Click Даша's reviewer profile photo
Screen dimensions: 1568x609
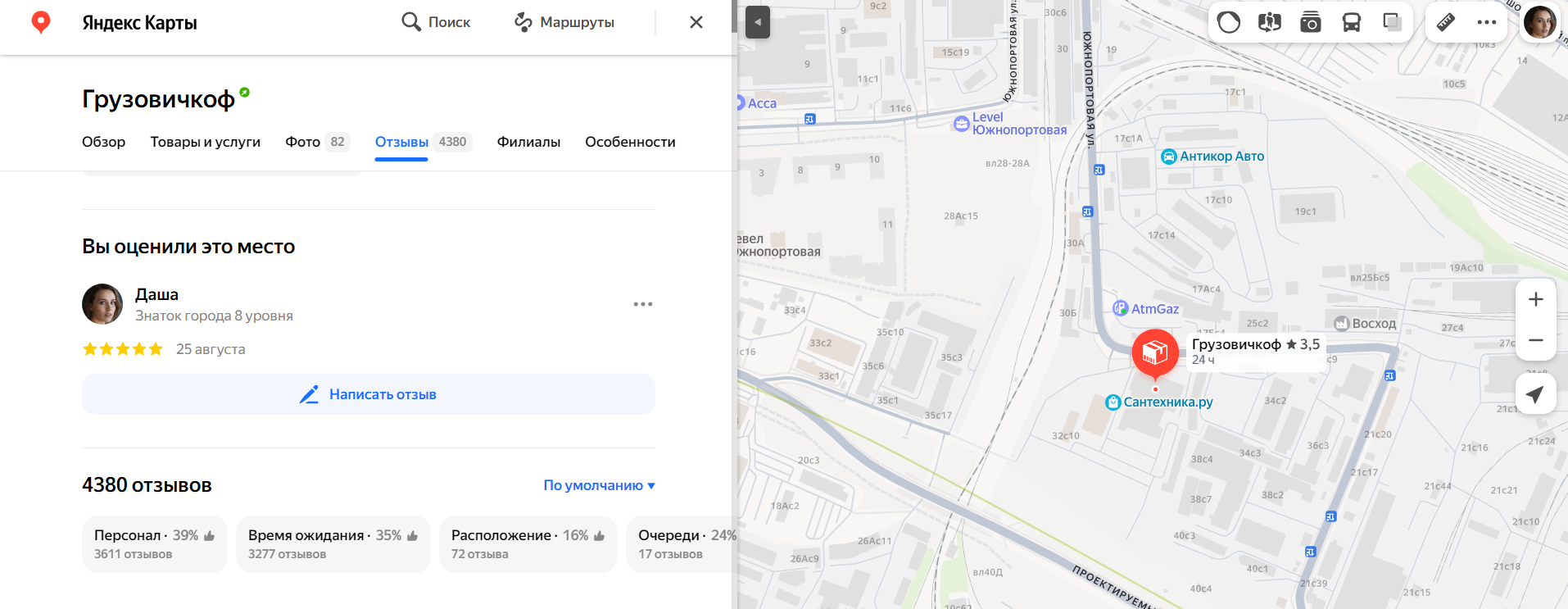[x=102, y=304]
